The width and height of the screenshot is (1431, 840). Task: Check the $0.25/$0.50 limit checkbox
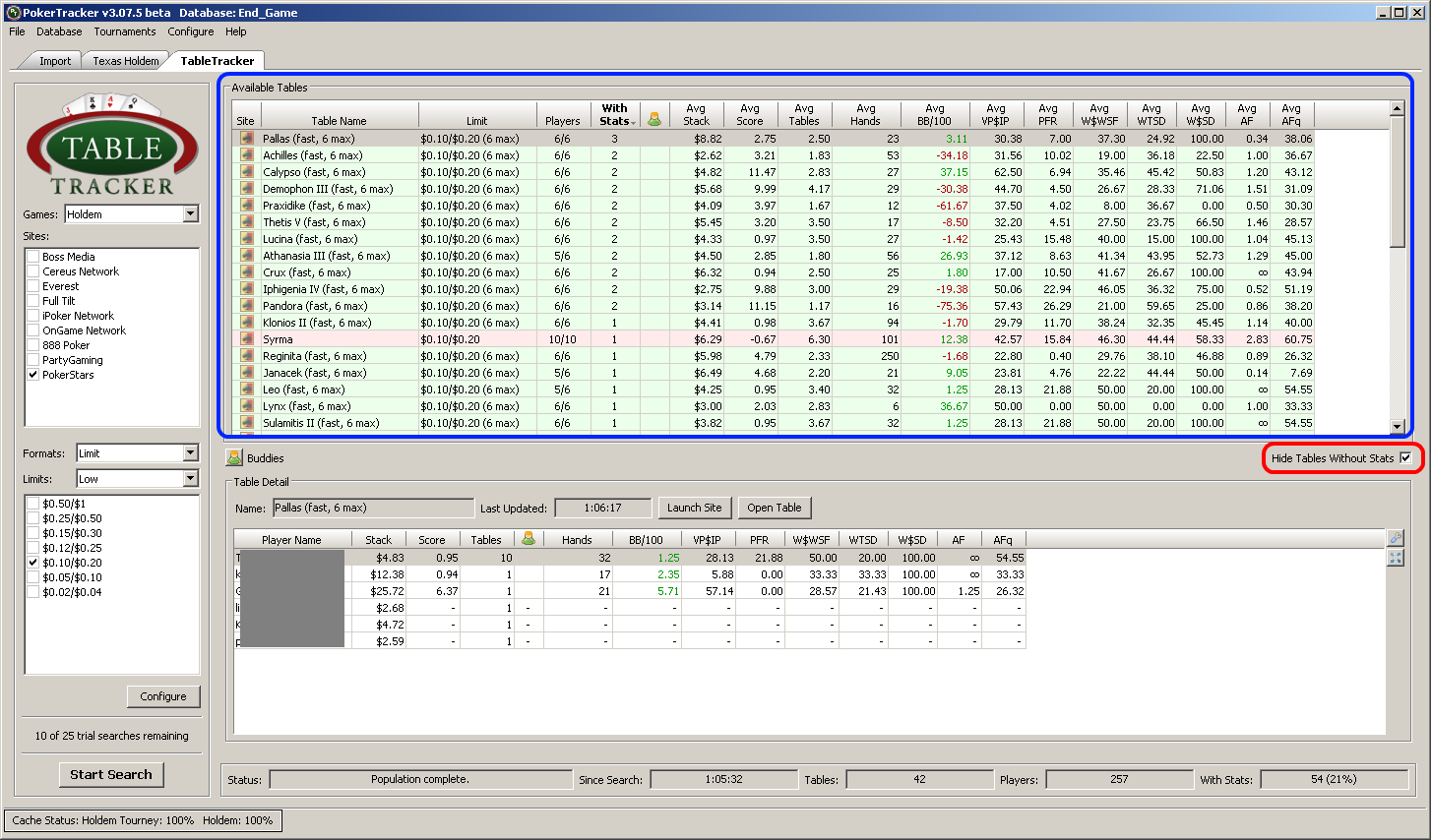(x=33, y=518)
